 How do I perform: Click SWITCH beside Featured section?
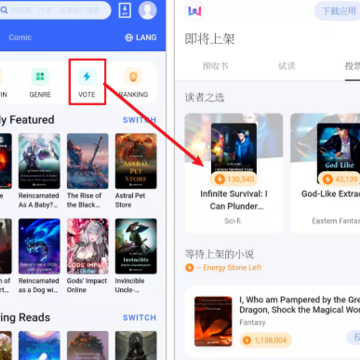(139, 120)
